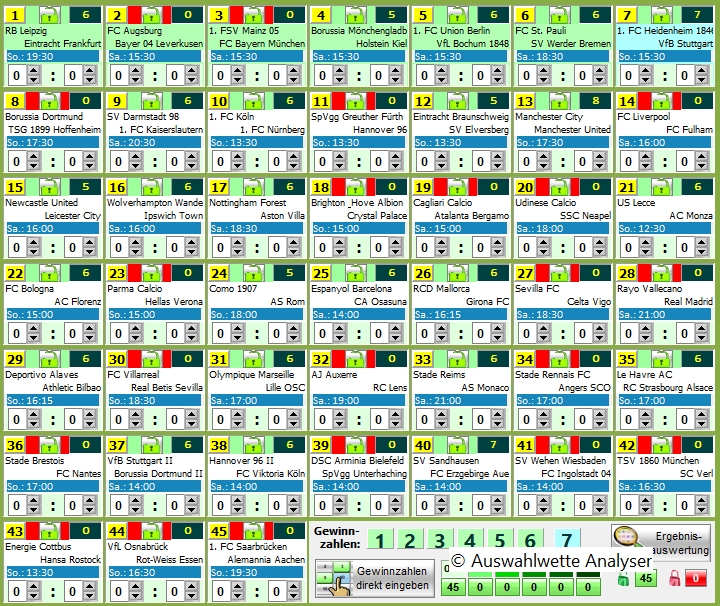Click the lock icon for match 9 SV Darmstadt 98
Screen dimensions: 720x606
point(152,101)
